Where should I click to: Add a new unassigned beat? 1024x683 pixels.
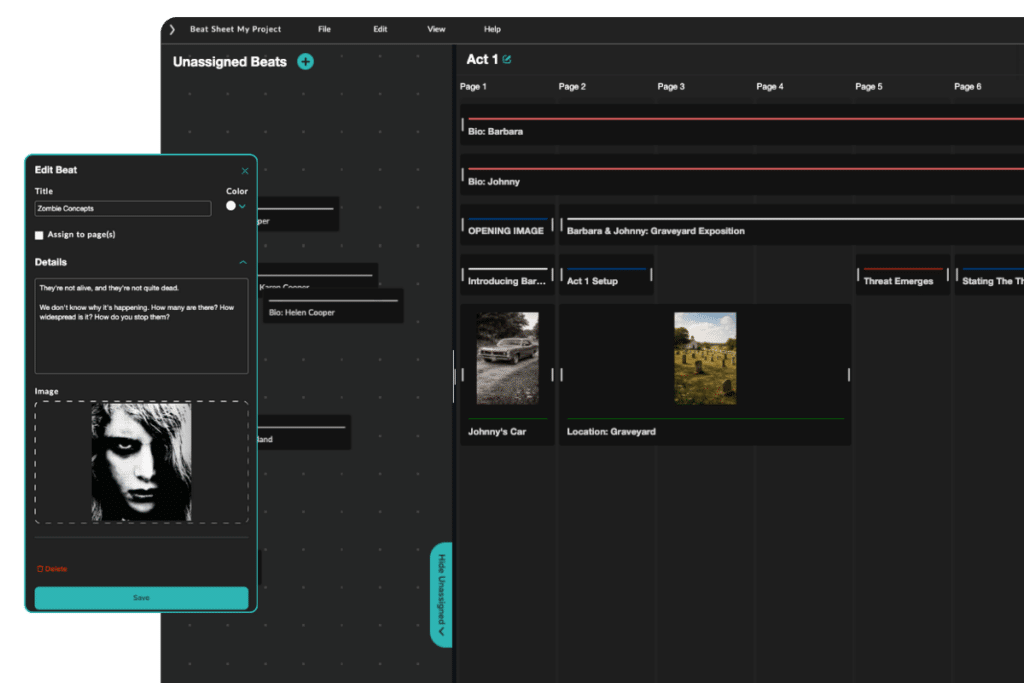click(x=305, y=61)
